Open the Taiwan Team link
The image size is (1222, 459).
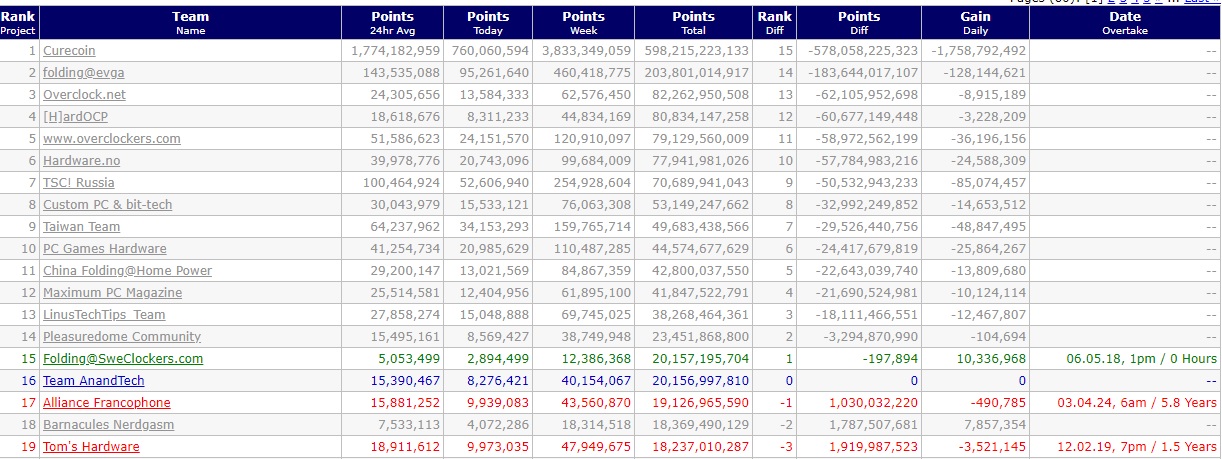click(x=81, y=226)
